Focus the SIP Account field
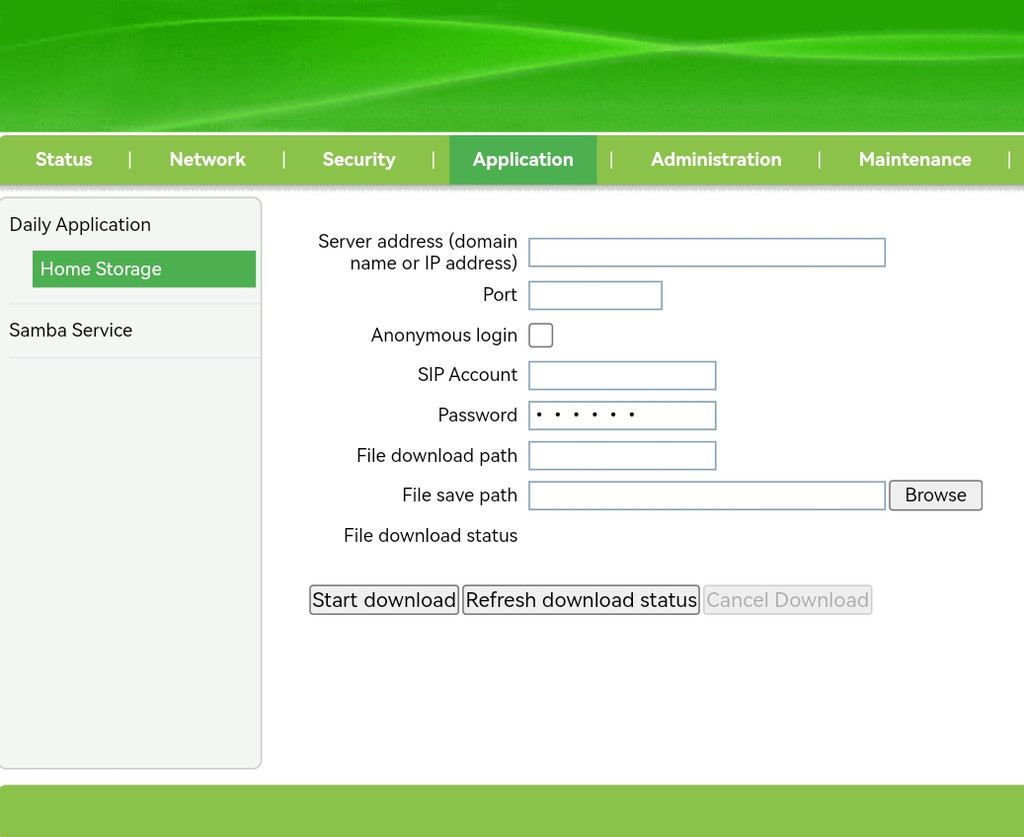 click(622, 375)
